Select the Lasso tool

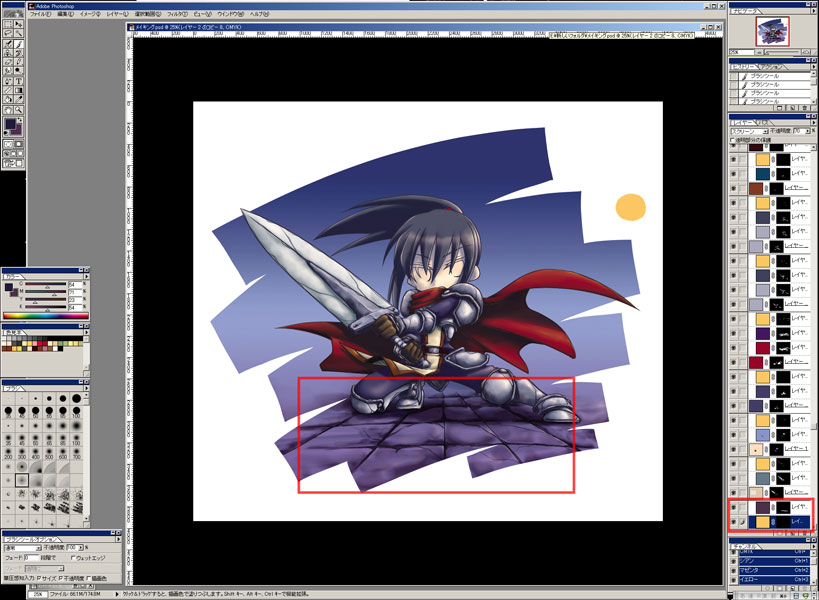point(7,35)
